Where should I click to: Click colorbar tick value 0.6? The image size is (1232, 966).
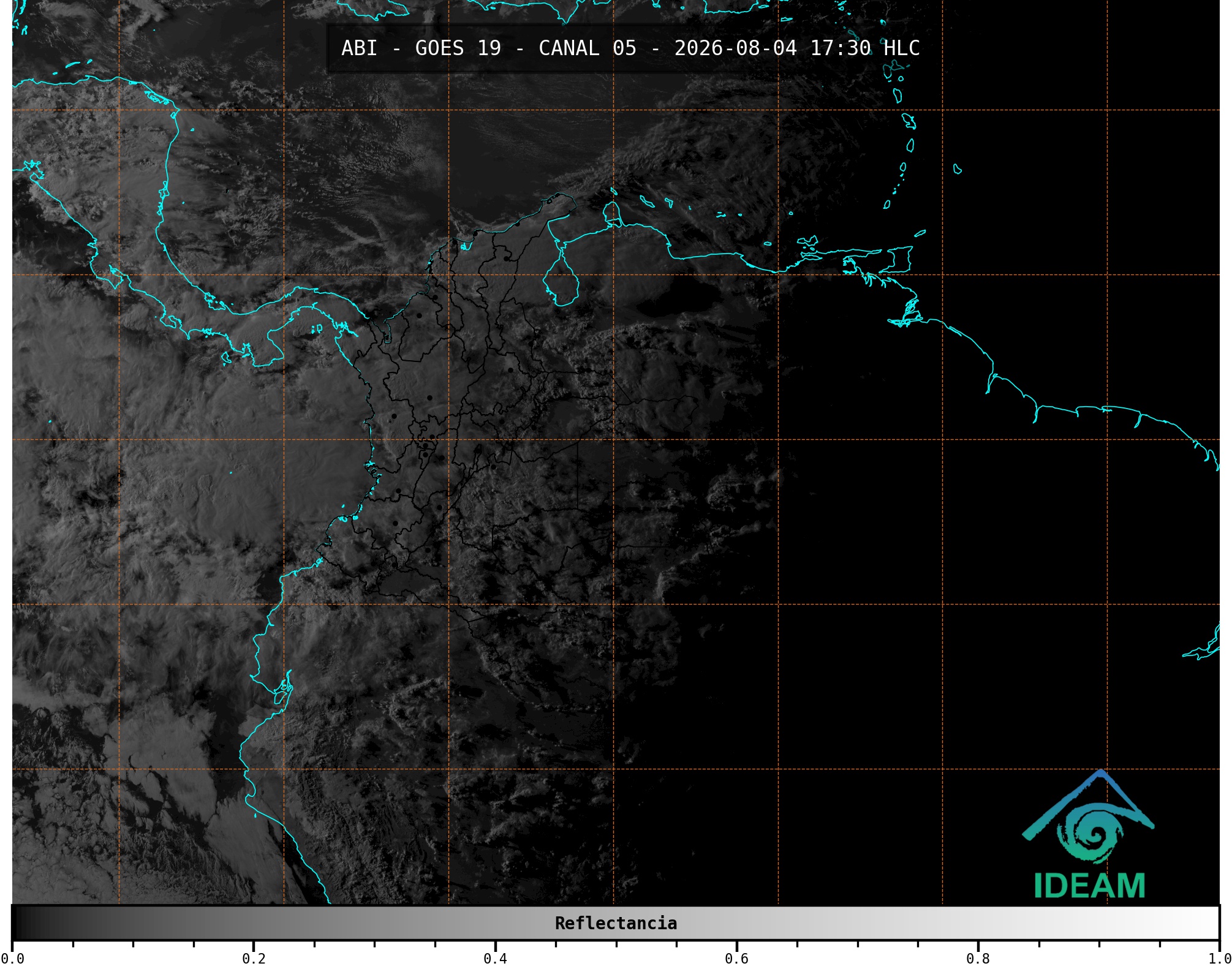736,958
